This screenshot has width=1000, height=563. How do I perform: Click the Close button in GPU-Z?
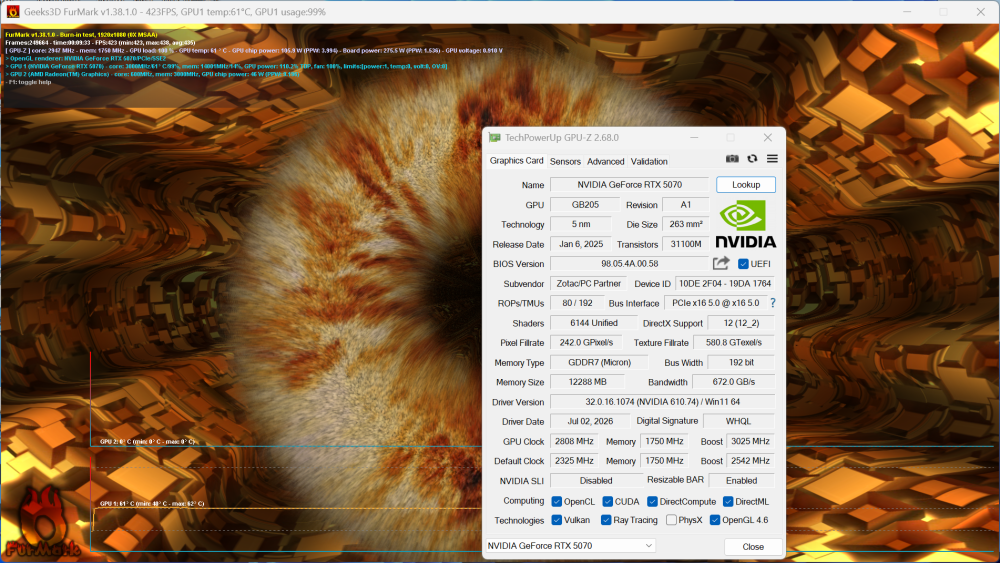[753, 546]
